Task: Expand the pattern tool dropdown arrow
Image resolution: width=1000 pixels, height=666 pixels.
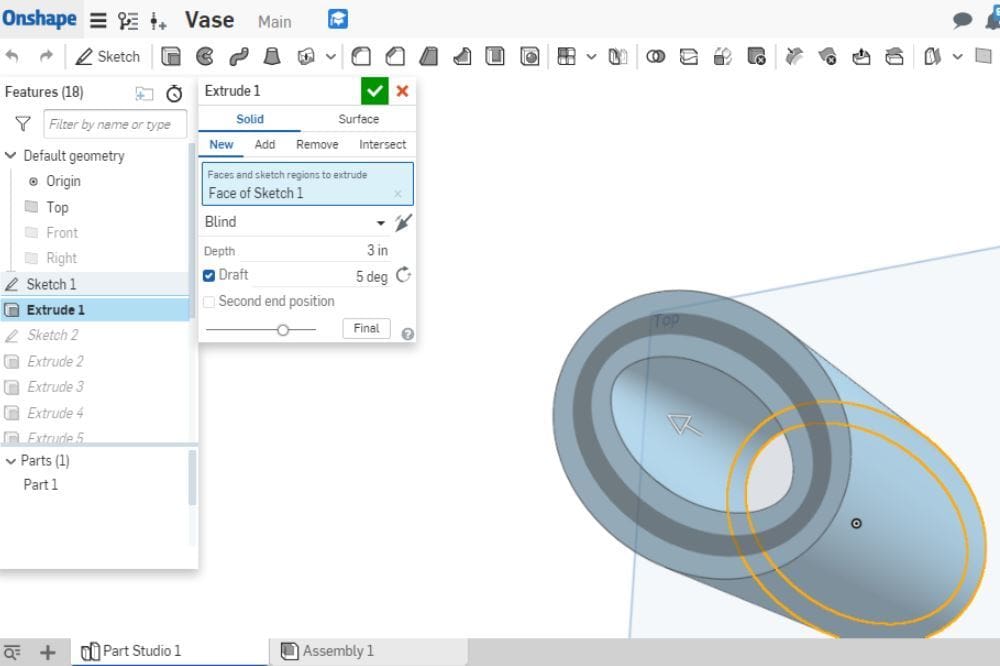Action: (x=592, y=57)
